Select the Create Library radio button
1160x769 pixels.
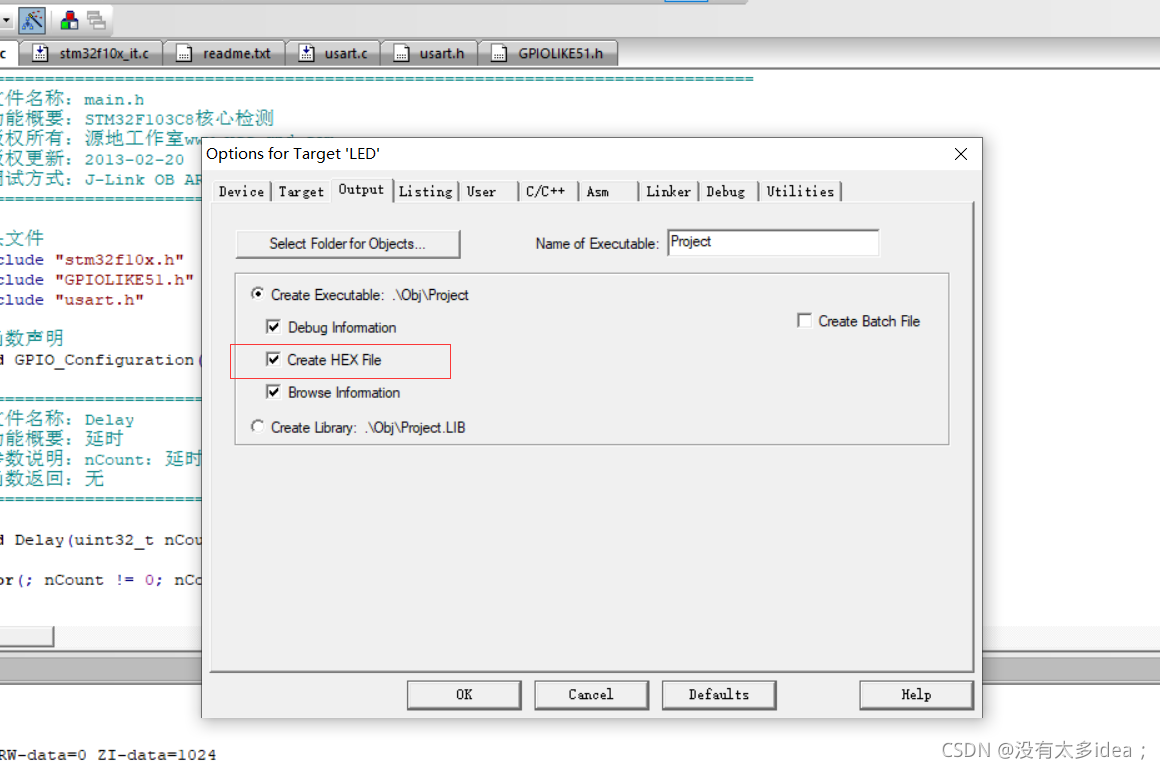(257, 426)
